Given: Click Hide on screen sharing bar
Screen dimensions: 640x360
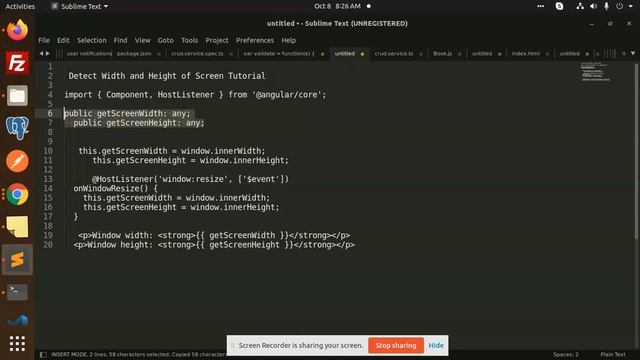Looking at the screenshot, I should point(436,345).
